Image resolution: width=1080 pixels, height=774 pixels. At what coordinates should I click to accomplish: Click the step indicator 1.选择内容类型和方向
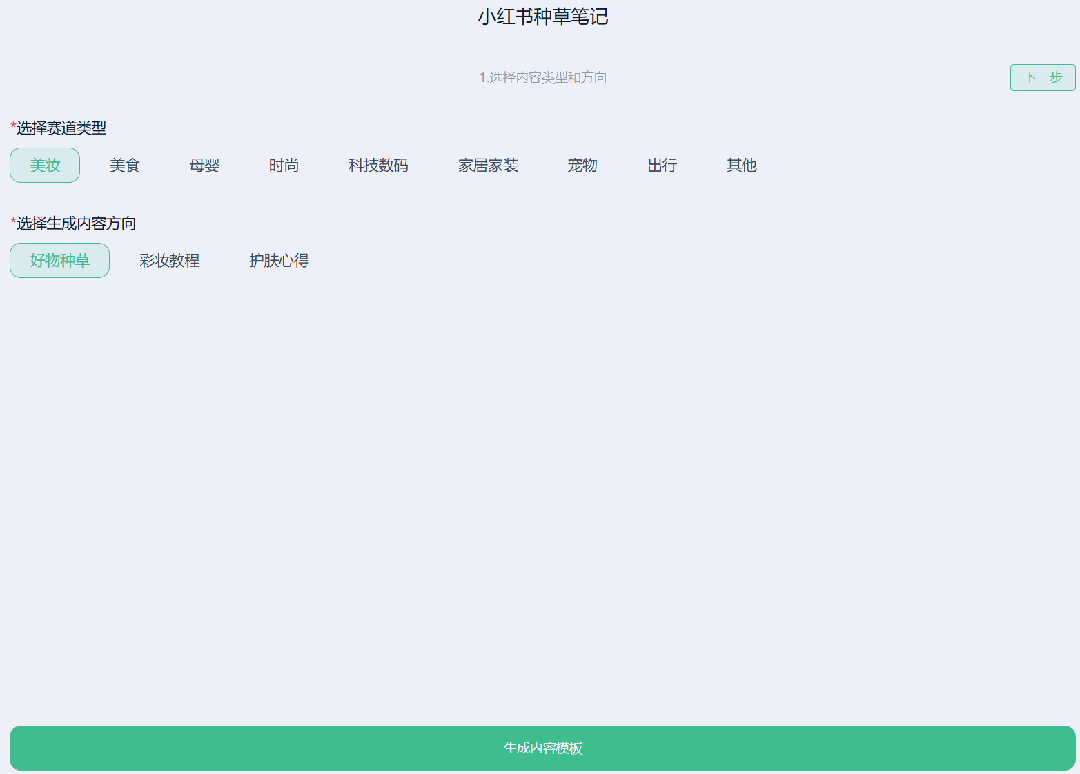pos(541,77)
